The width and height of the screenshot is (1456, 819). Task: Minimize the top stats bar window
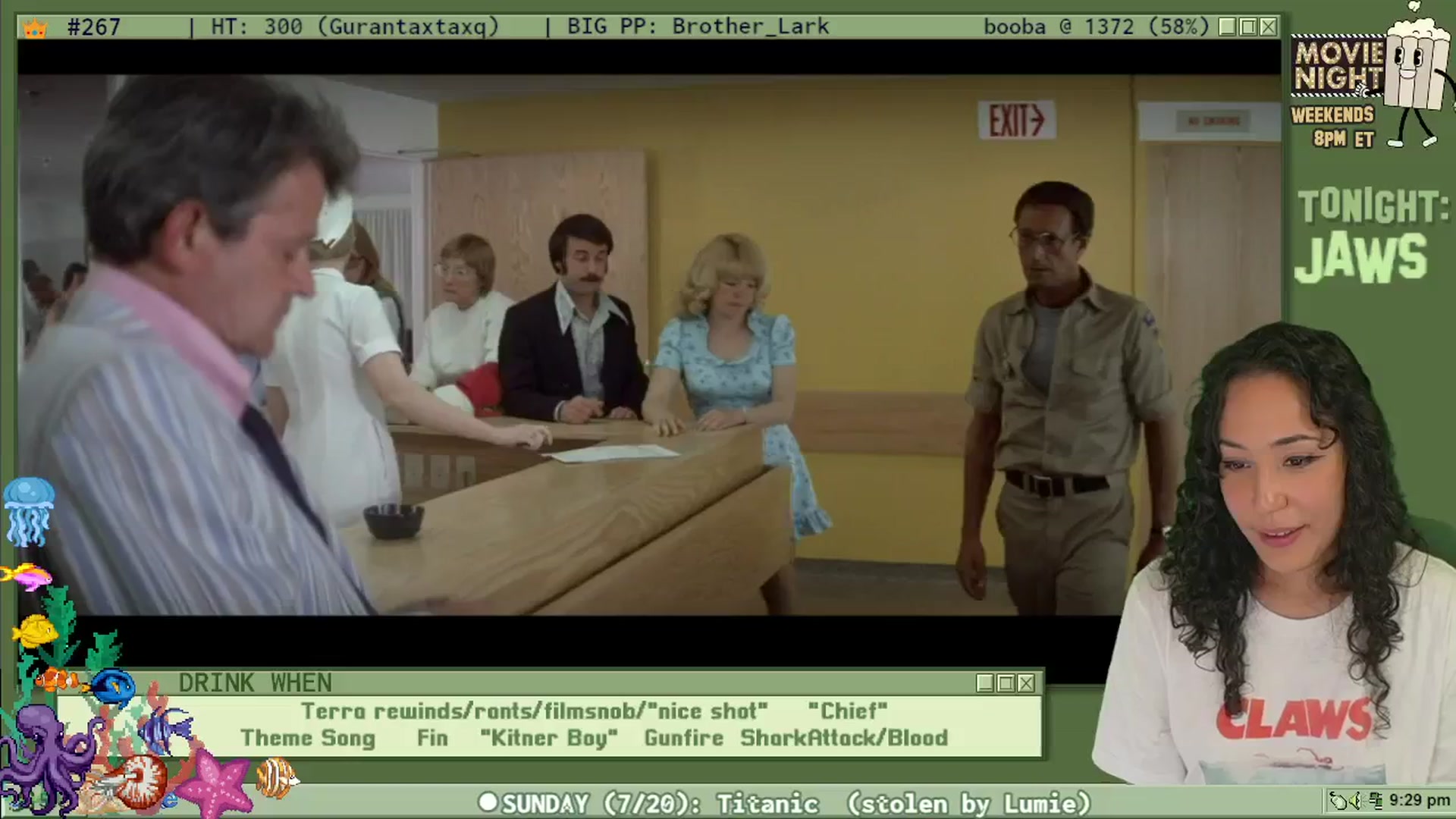pos(1228,27)
